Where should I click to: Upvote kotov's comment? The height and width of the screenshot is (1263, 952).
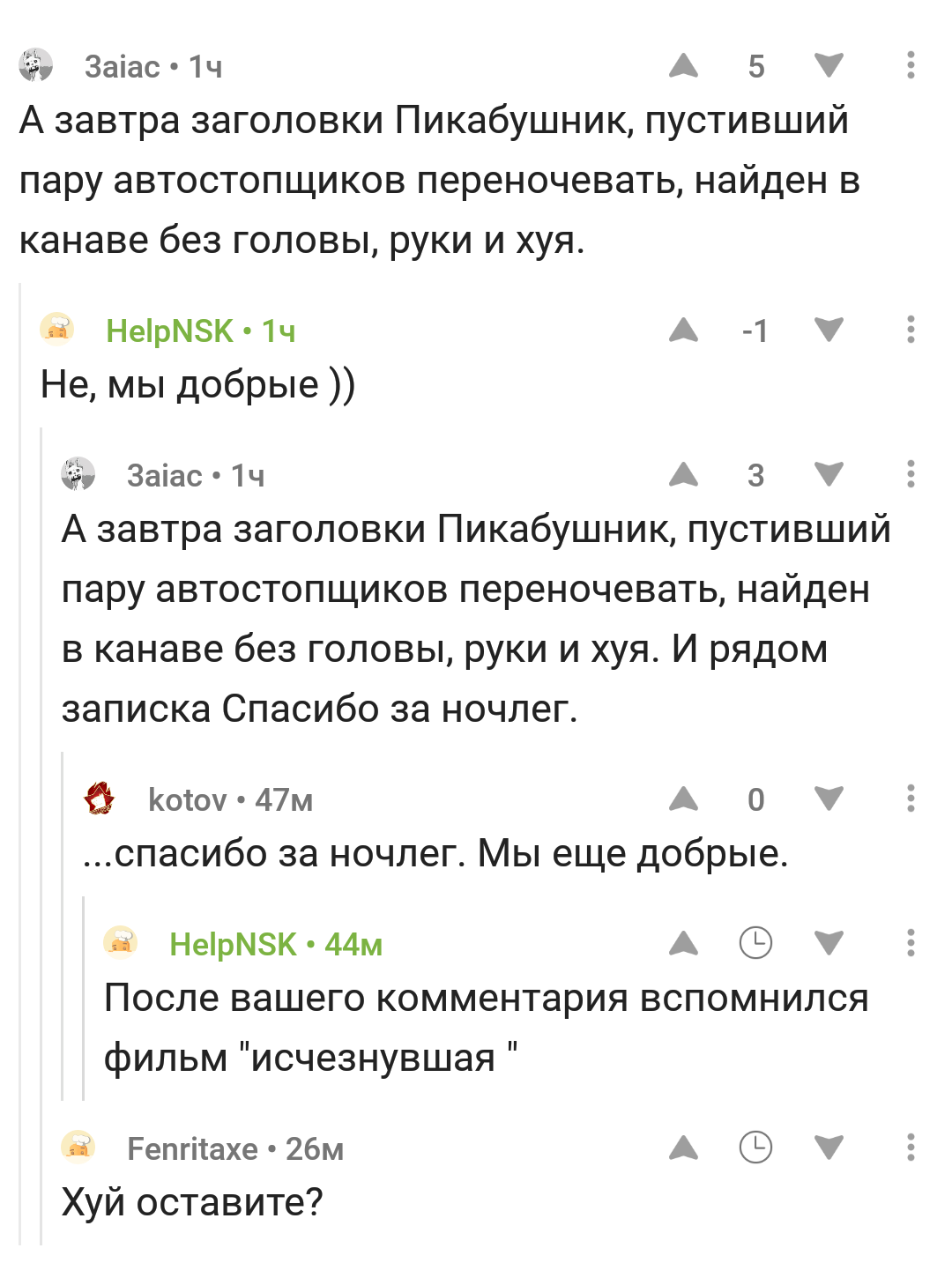point(683,799)
